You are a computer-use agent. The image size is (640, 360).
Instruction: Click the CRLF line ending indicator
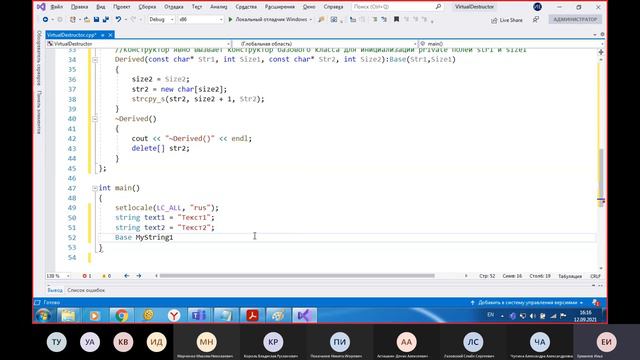pyautogui.click(x=596, y=276)
